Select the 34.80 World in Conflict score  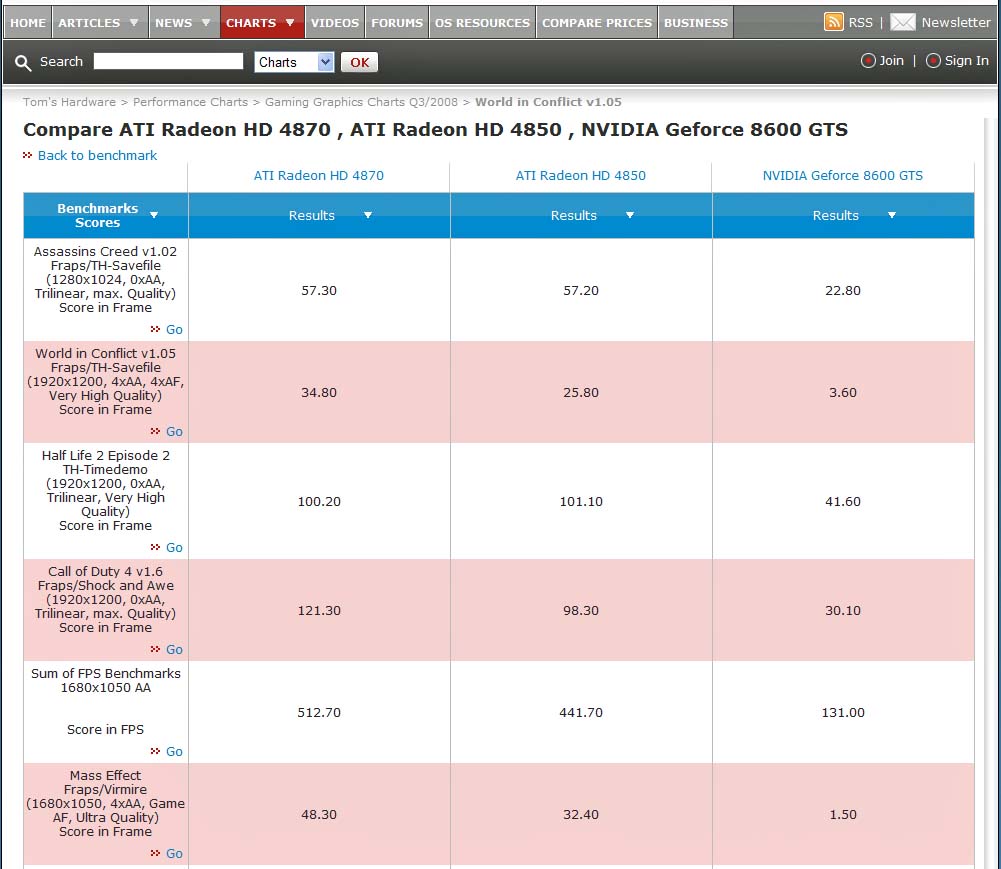319,393
